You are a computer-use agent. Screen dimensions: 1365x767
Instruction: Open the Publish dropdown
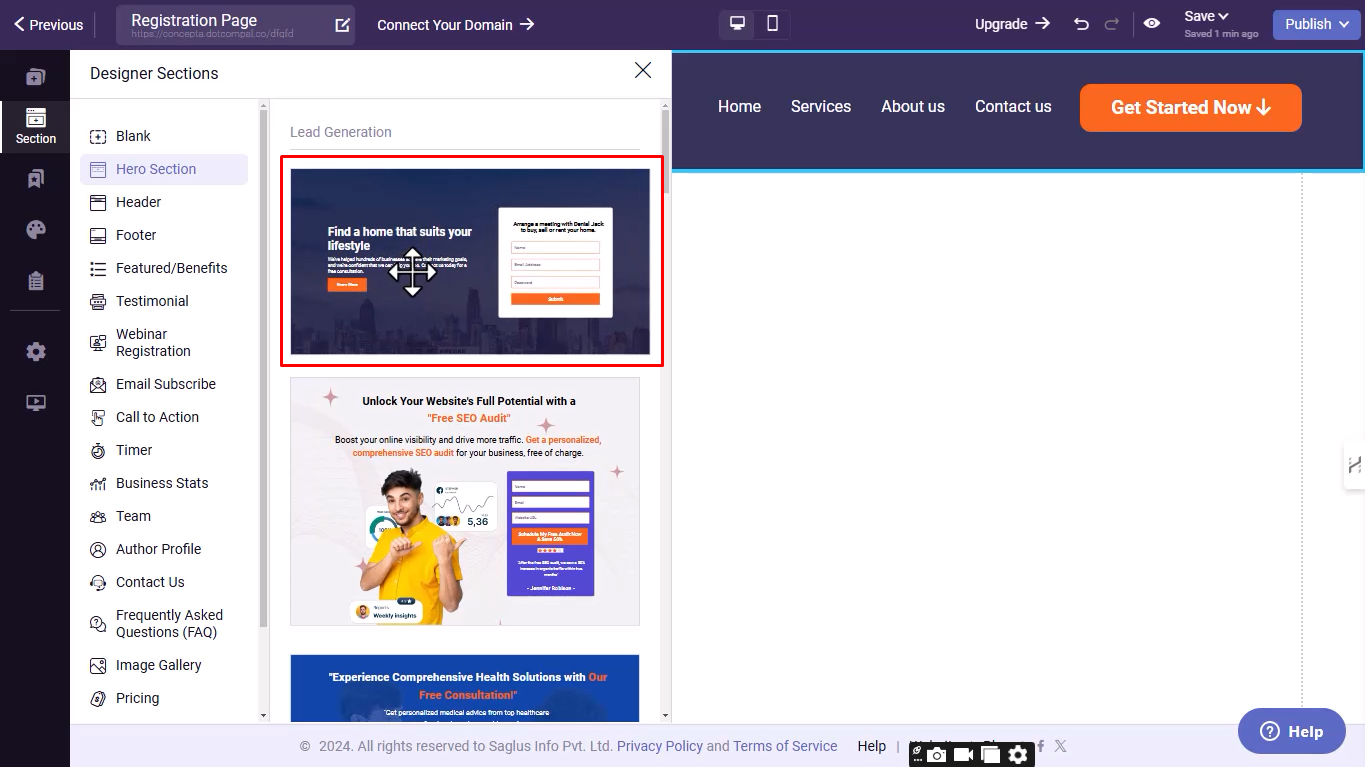(1316, 25)
